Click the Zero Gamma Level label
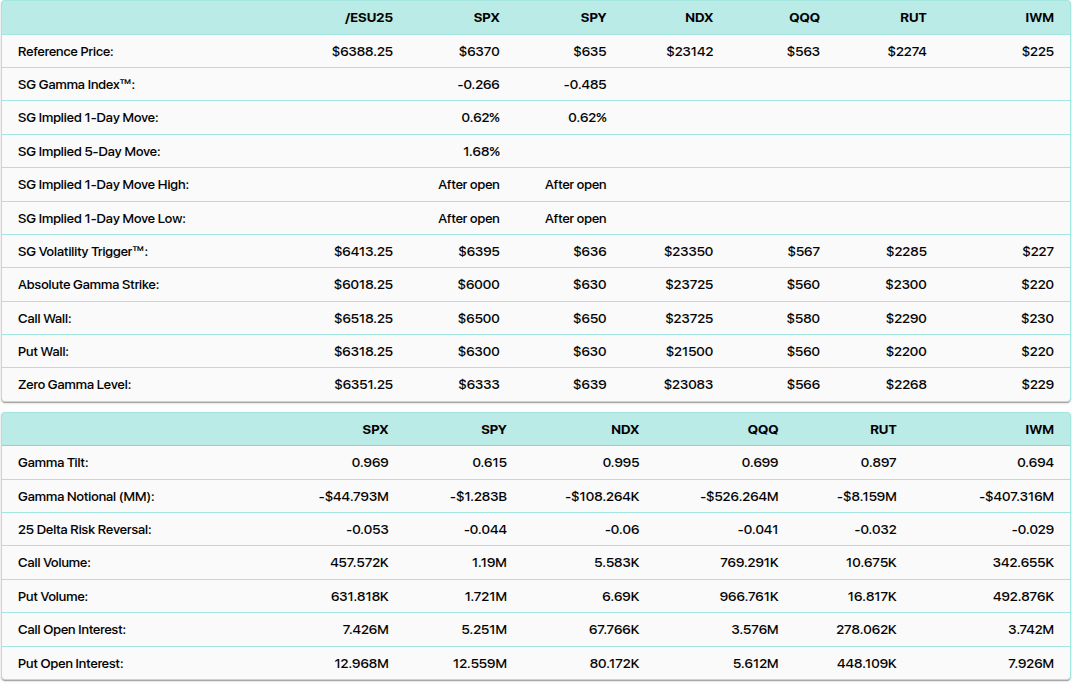The height and width of the screenshot is (685, 1072). pos(75,385)
